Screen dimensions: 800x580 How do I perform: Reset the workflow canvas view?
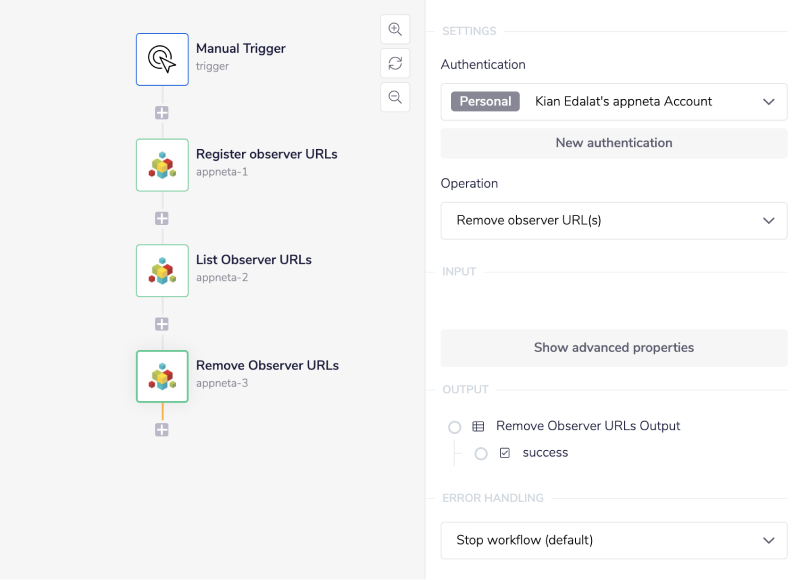(x=395, y=63)
